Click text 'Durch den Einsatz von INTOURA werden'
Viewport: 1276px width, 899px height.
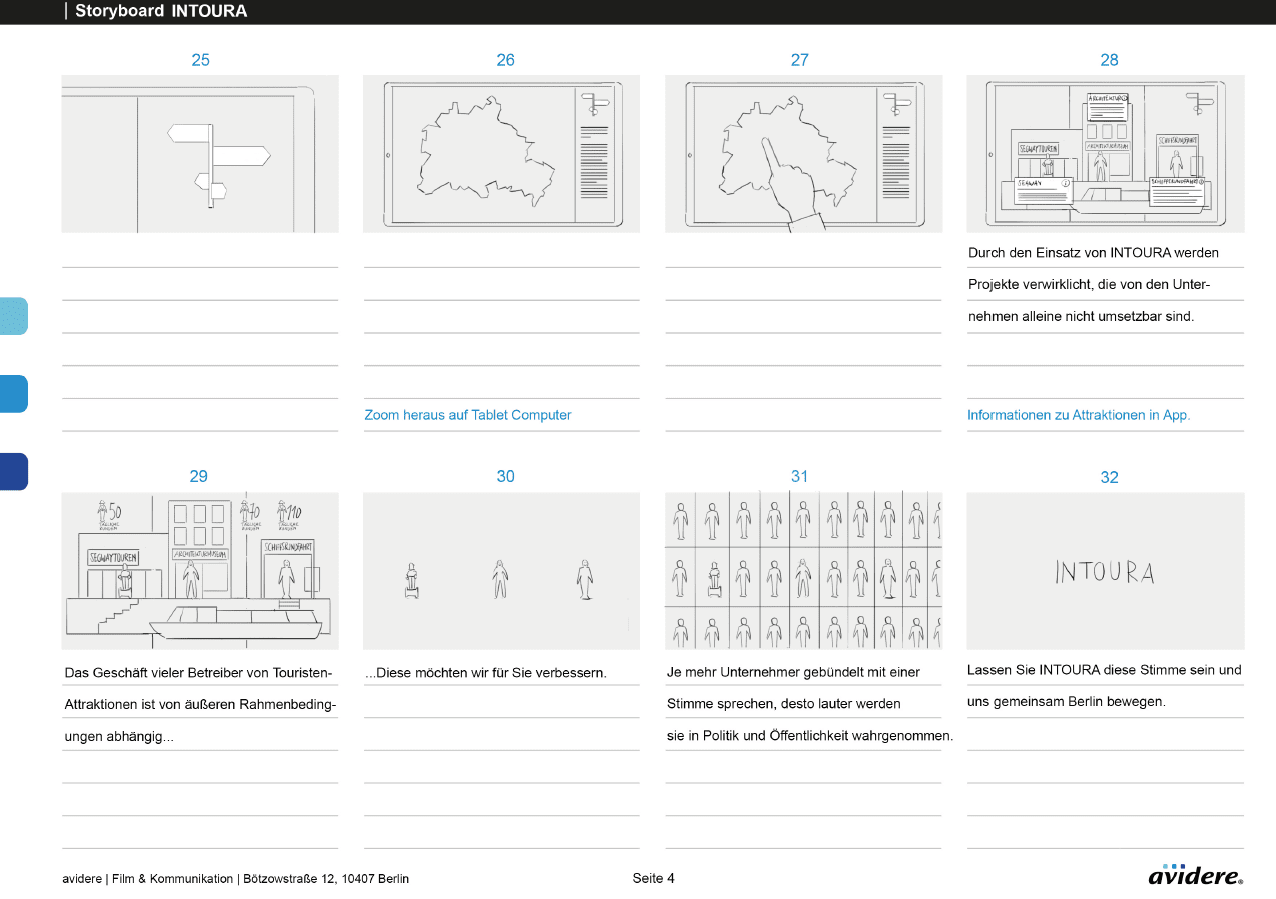click(x=1093, y=253)
